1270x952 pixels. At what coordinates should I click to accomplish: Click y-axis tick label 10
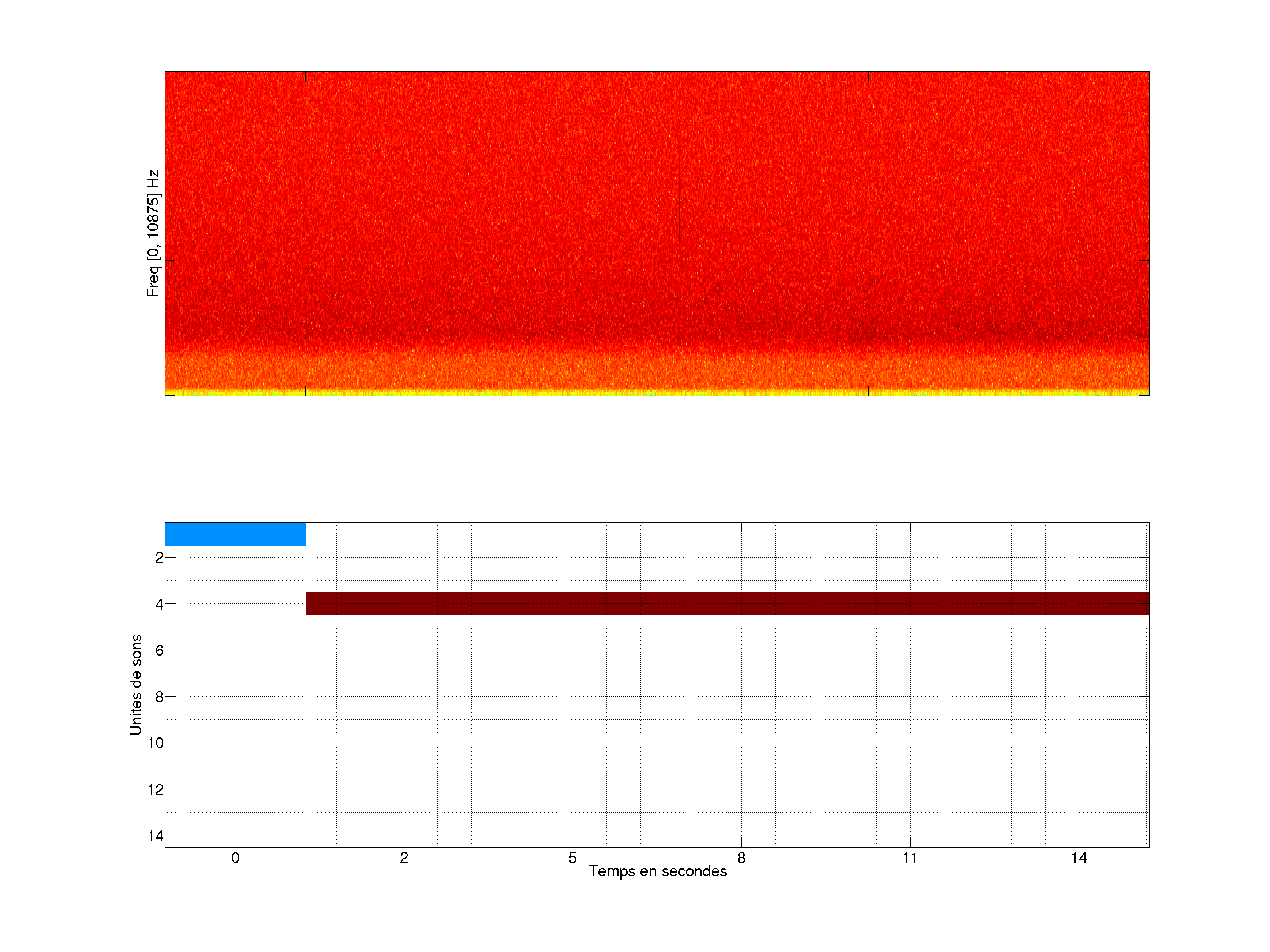pyautogui.click(x=156, y=743)
